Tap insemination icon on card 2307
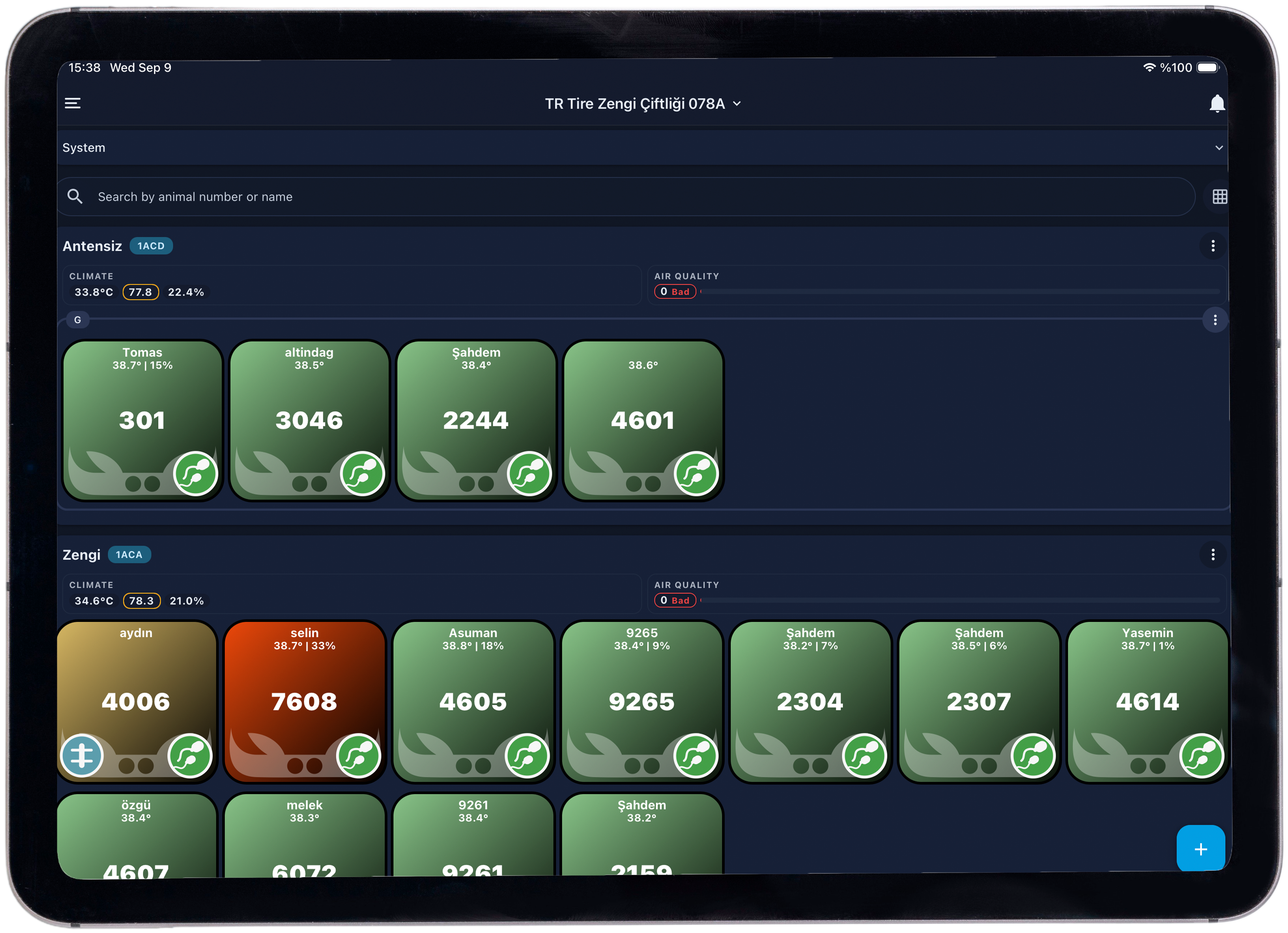The image size is (1288, 933). coord(1033,756)
